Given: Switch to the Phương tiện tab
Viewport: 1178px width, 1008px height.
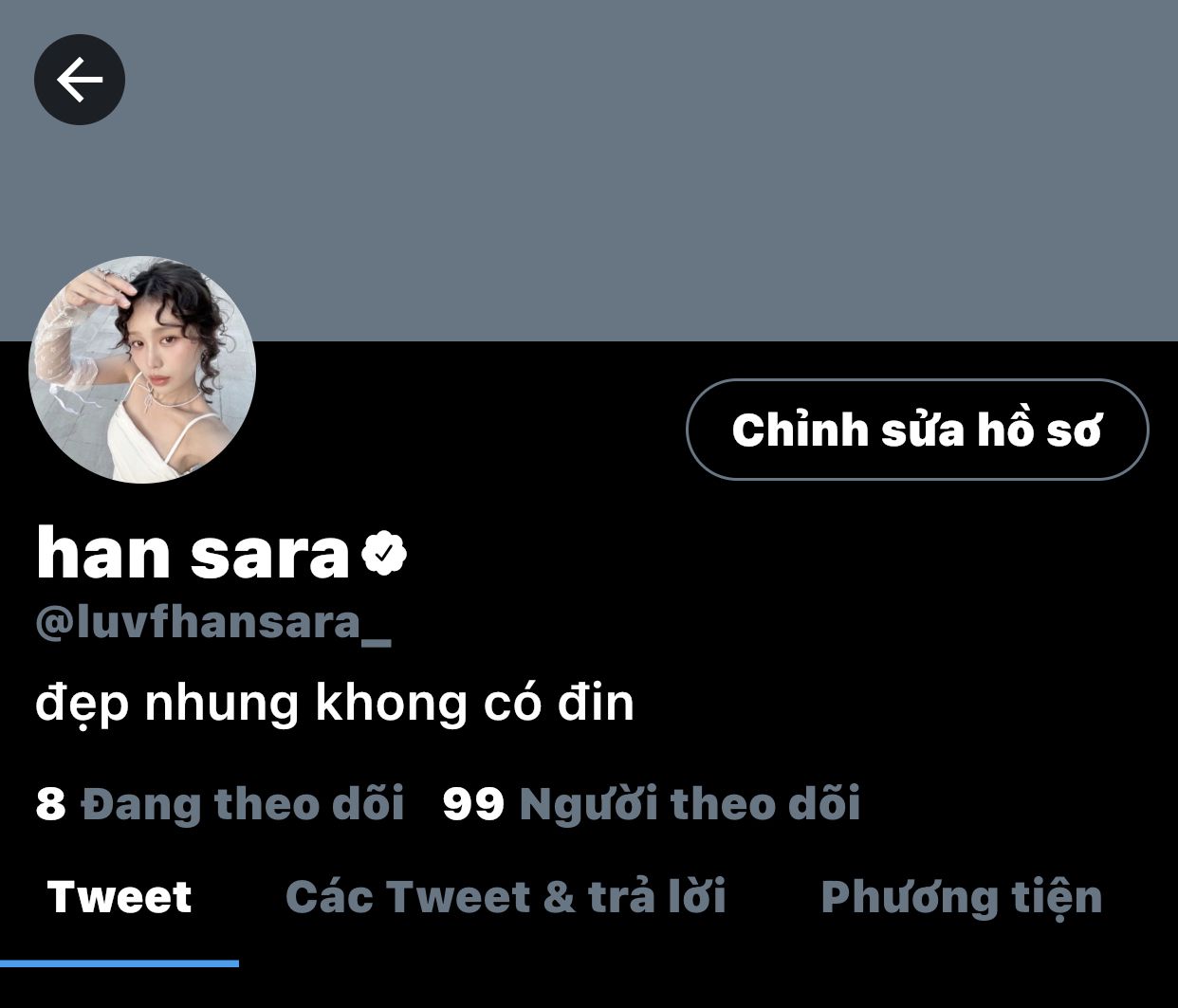Looking at the screenshot, I should point(961,898).
